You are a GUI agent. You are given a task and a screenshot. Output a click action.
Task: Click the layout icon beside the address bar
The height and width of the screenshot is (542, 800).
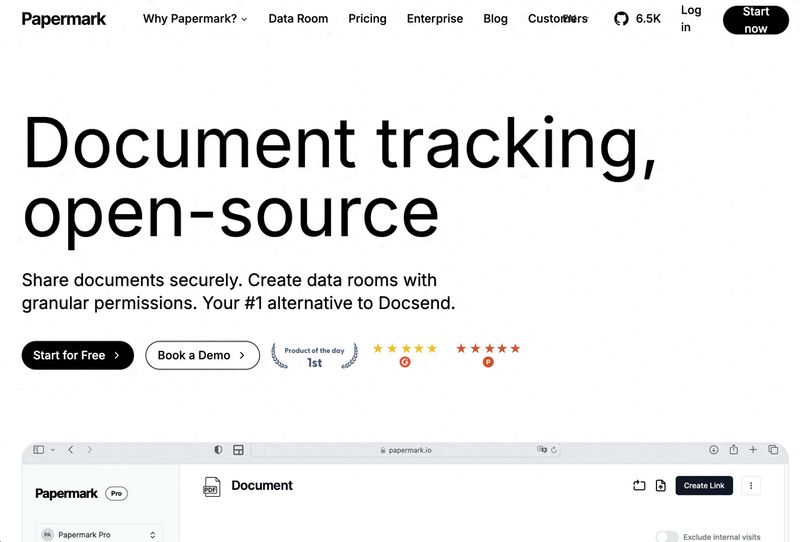[x=238, y=450]
